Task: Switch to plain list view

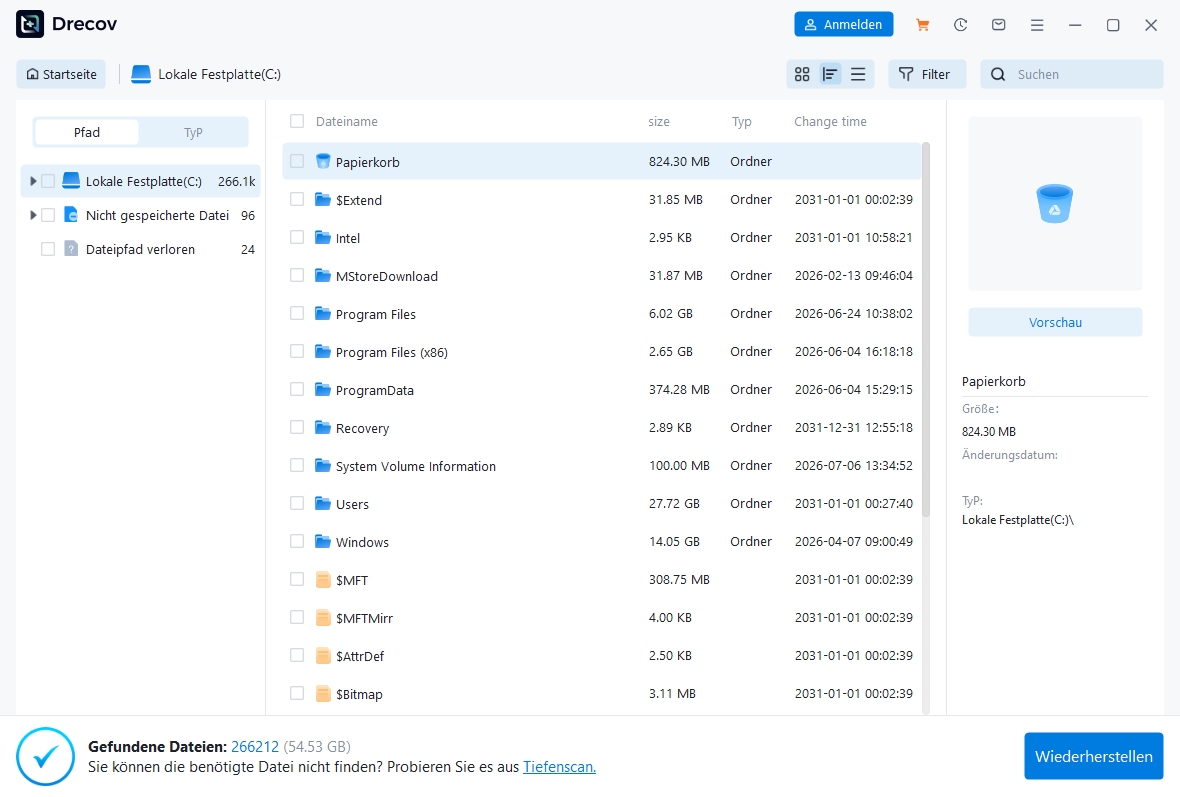Action: (858, 74)
